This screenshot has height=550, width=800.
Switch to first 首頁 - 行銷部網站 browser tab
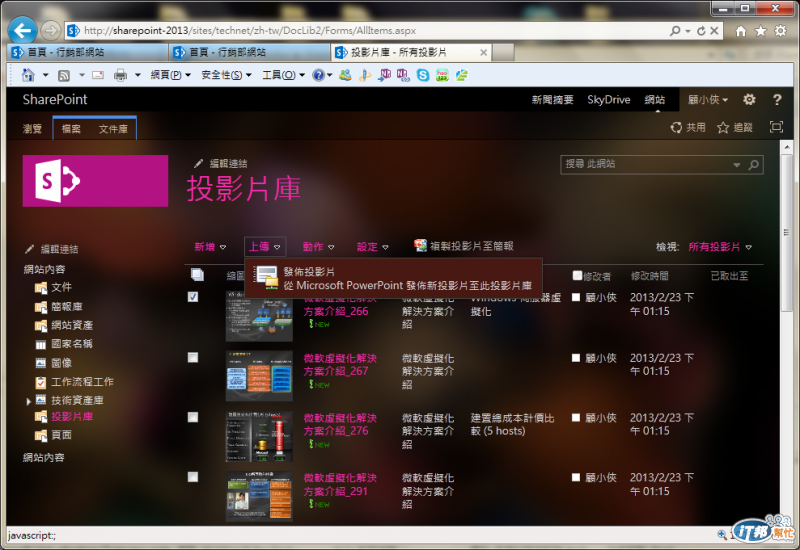pyautogui.click(x=88, y=52)
